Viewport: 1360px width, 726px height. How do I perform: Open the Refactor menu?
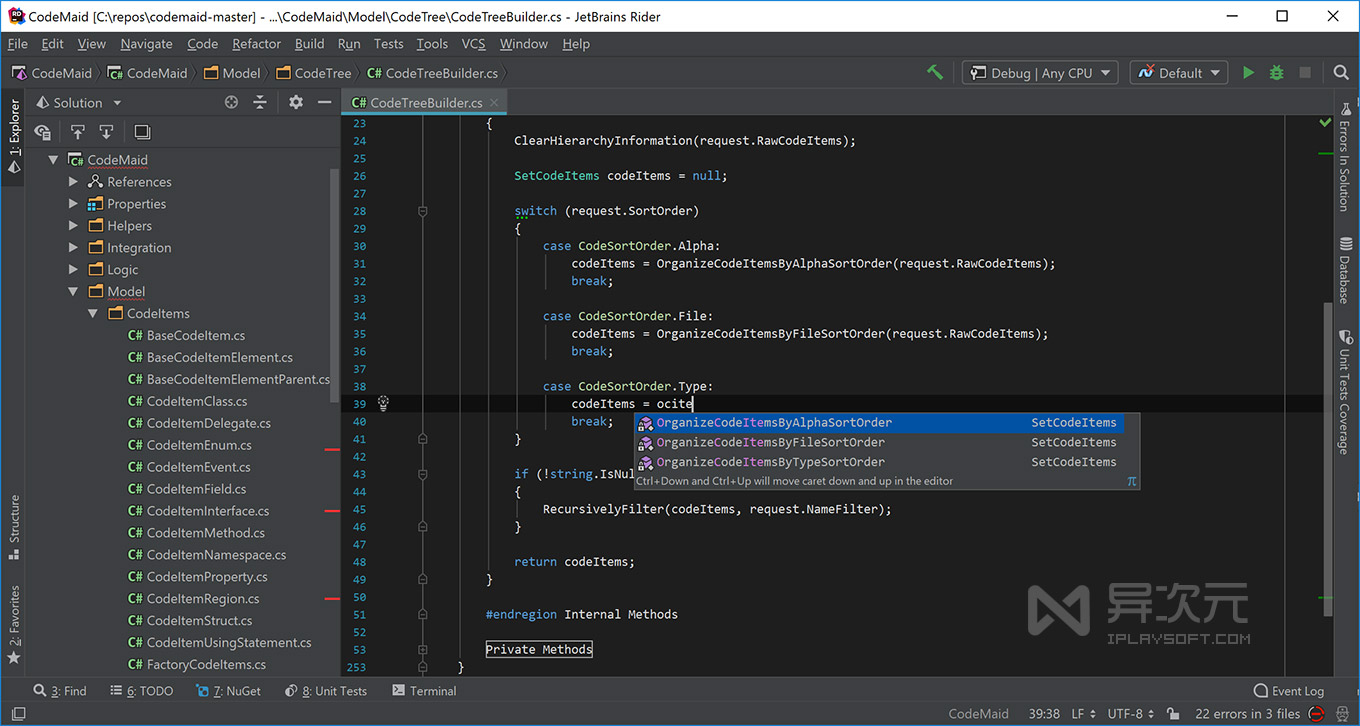click(256, 44)
